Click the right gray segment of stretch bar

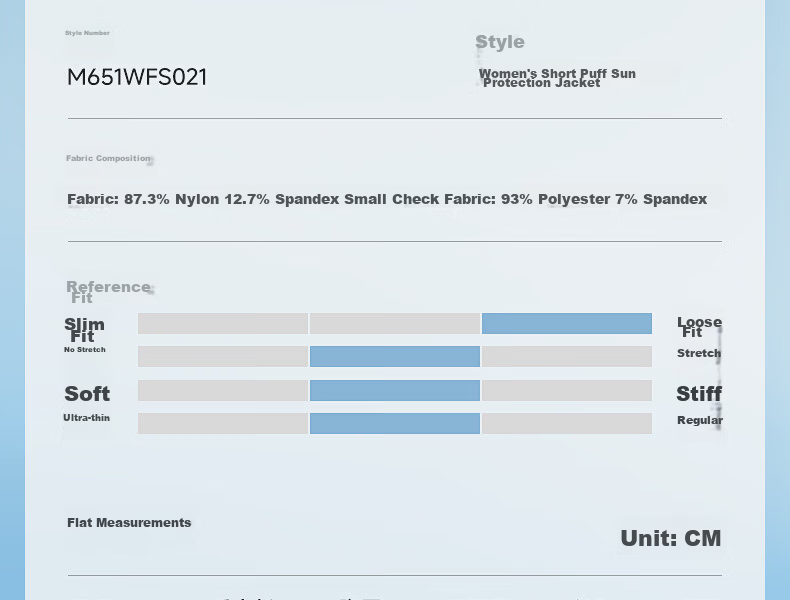coord(567,356)
